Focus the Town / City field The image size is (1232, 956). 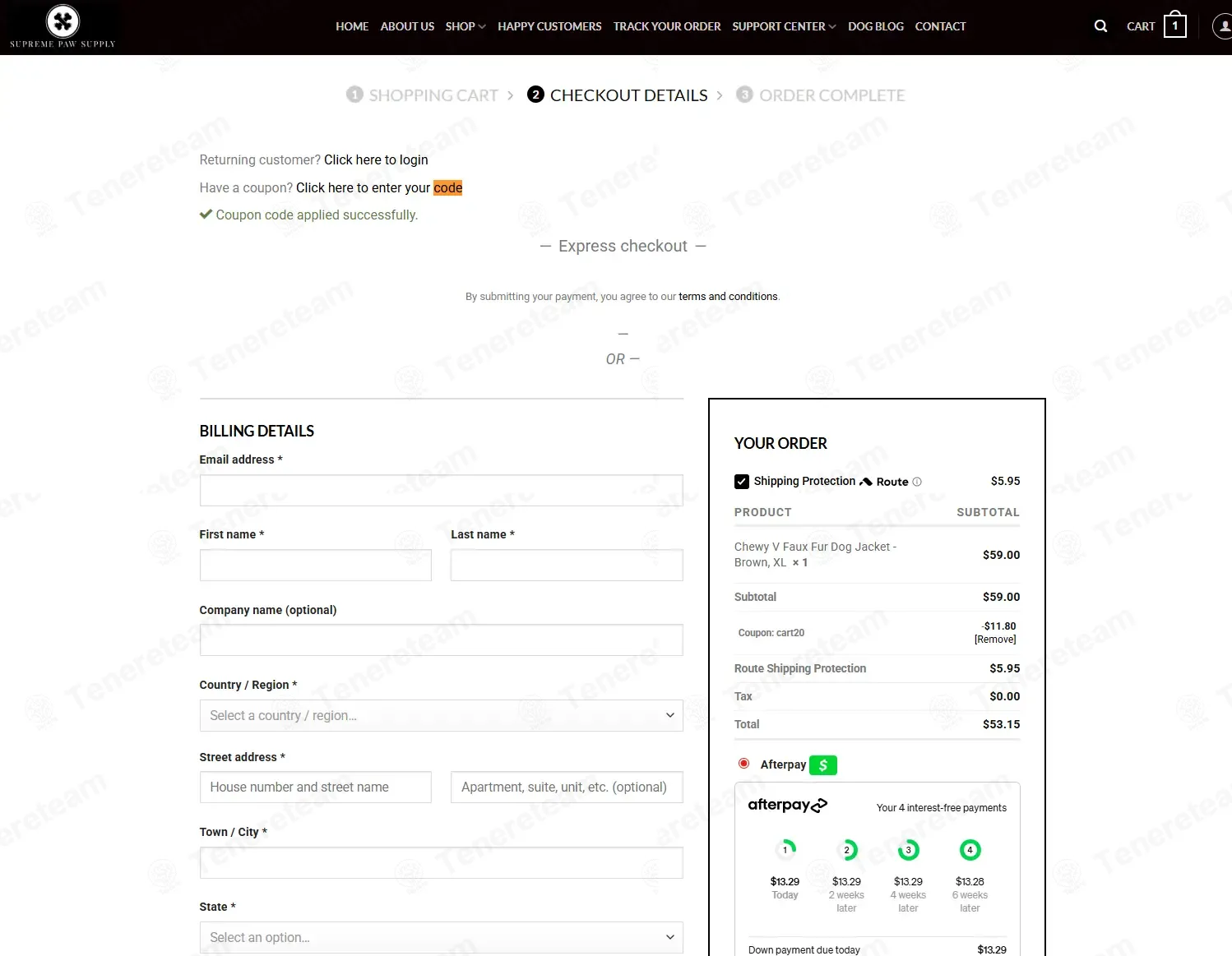441,862
